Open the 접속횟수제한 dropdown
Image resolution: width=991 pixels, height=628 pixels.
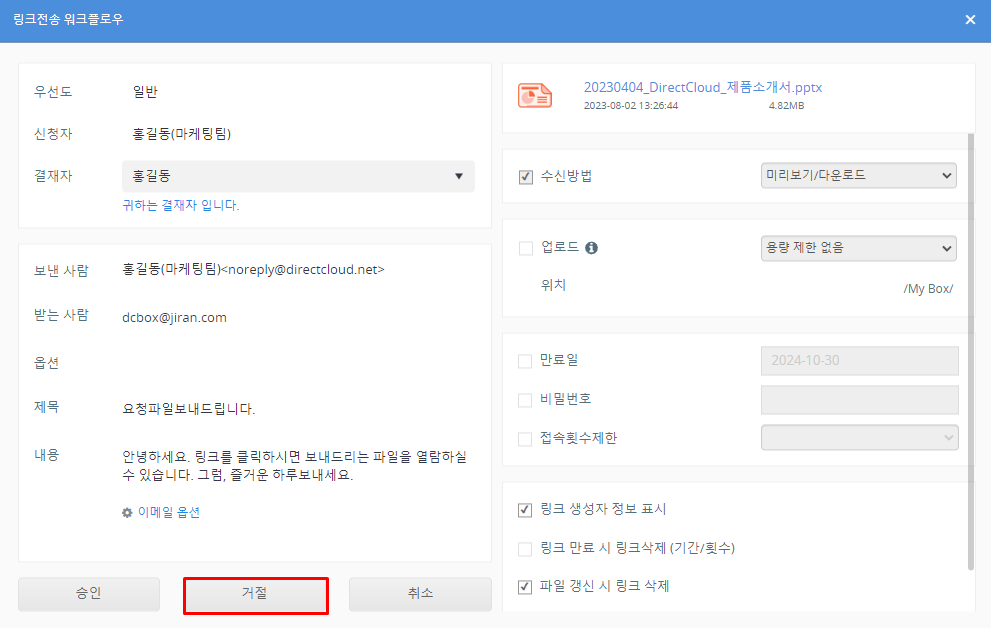point(860,438)
